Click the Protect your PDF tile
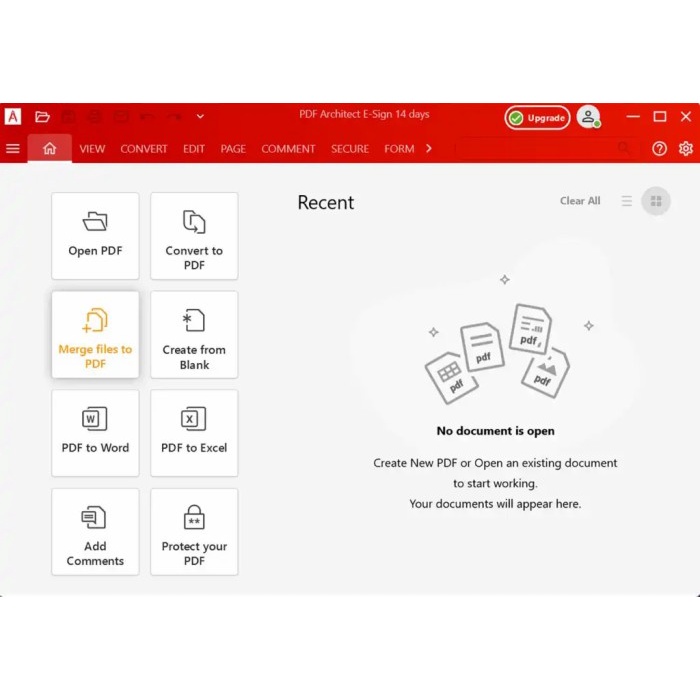Viewport: 700px width, 700px height. (194, 532)
